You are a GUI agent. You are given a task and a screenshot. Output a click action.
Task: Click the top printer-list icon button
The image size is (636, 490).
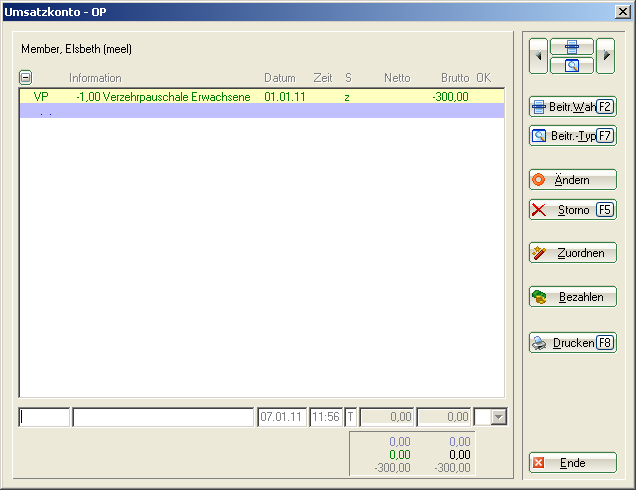[x=572, y=47]
